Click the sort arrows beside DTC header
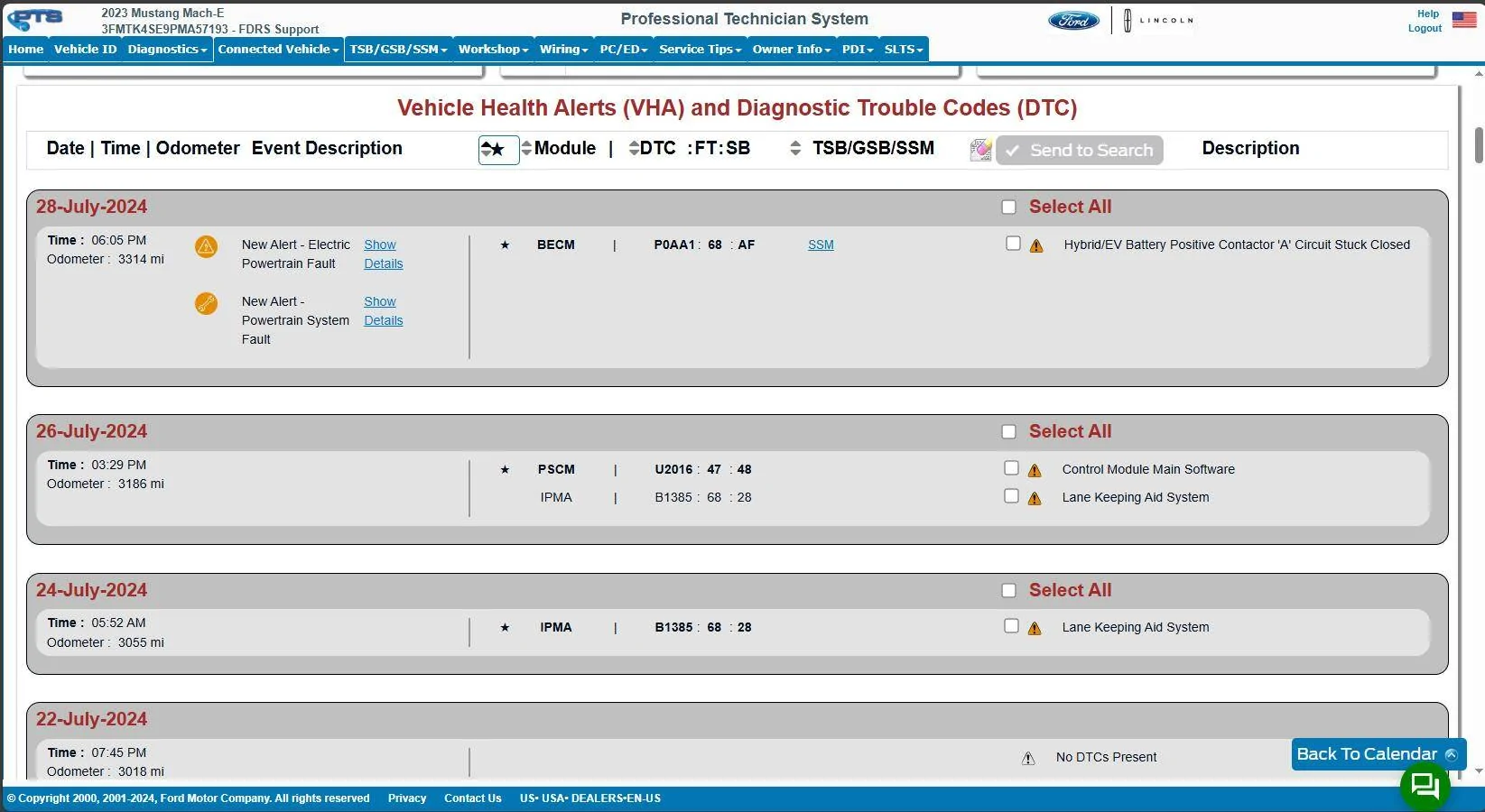 [x=634, y=148]
